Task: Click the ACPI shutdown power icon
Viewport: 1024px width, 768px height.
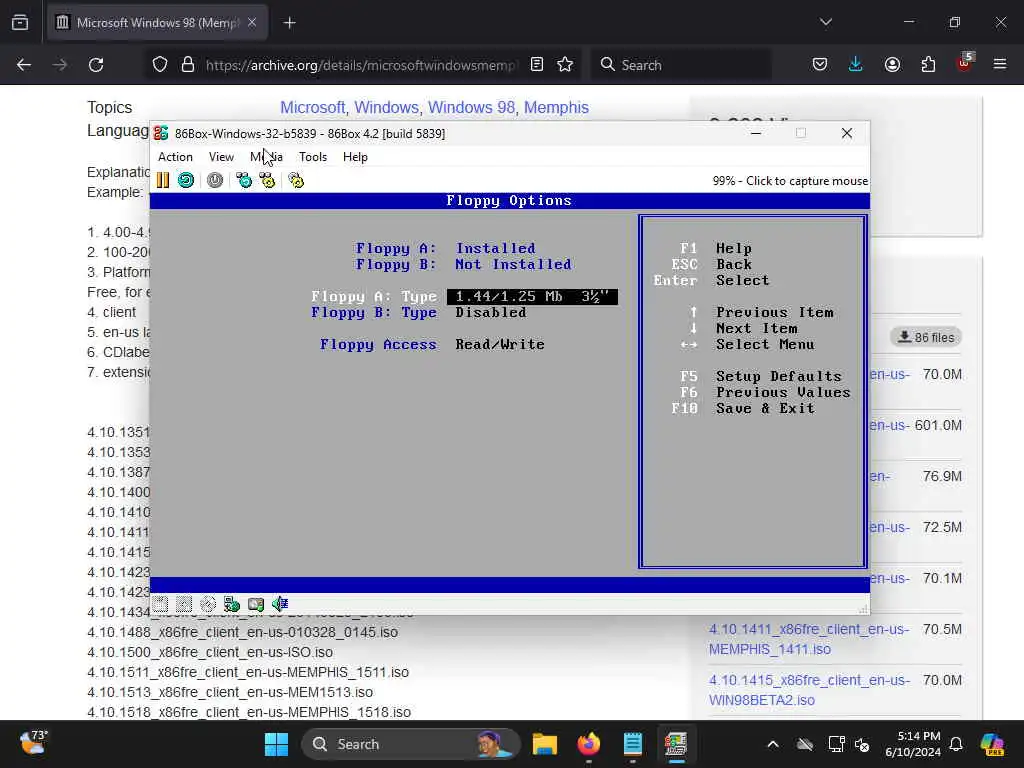Action: 215,180
